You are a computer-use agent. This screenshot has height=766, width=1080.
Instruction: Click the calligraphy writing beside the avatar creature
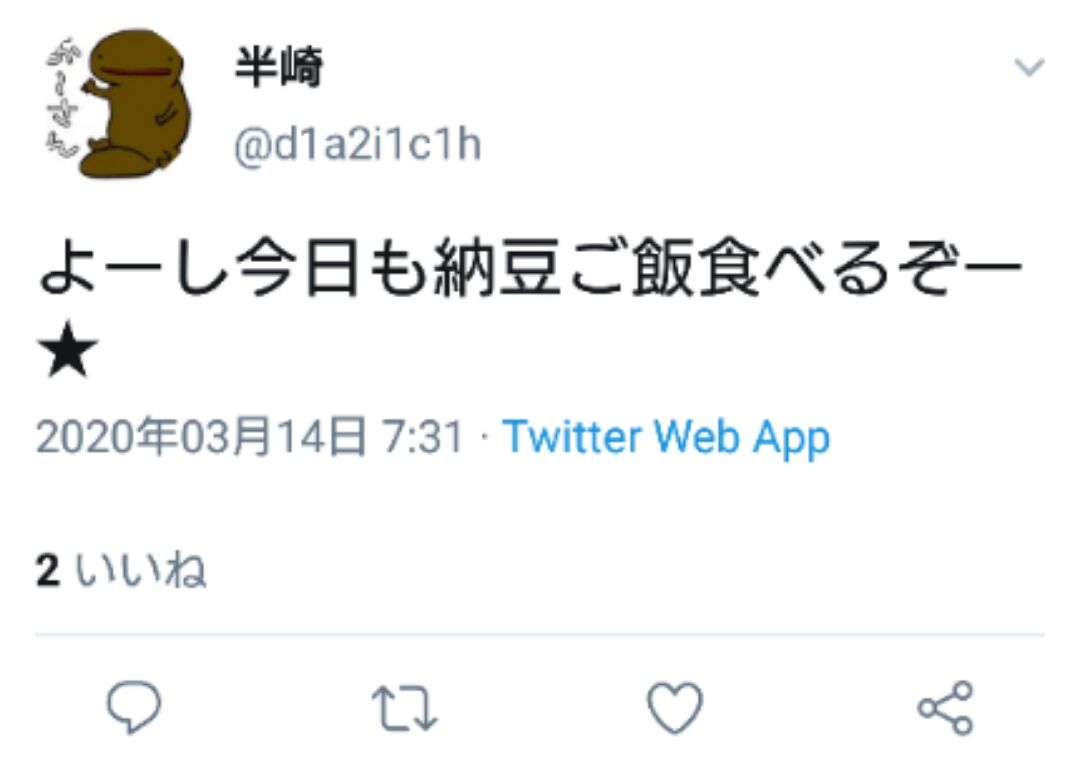coord(63,98)
